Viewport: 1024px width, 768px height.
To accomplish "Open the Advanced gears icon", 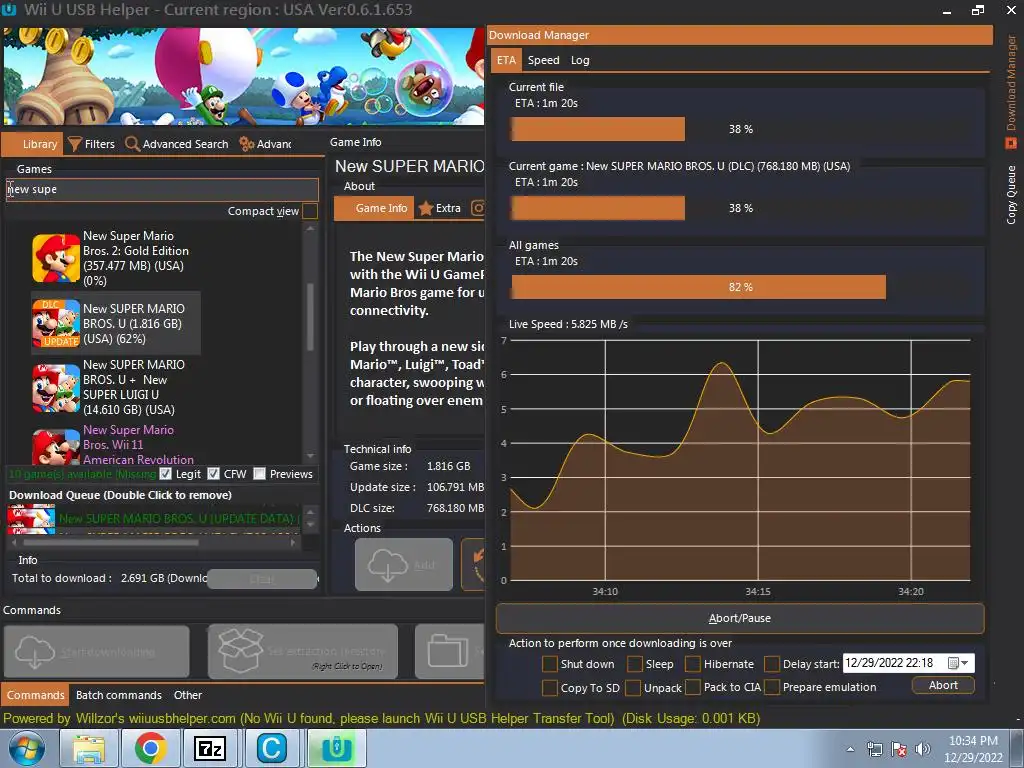I will point(247,144).
